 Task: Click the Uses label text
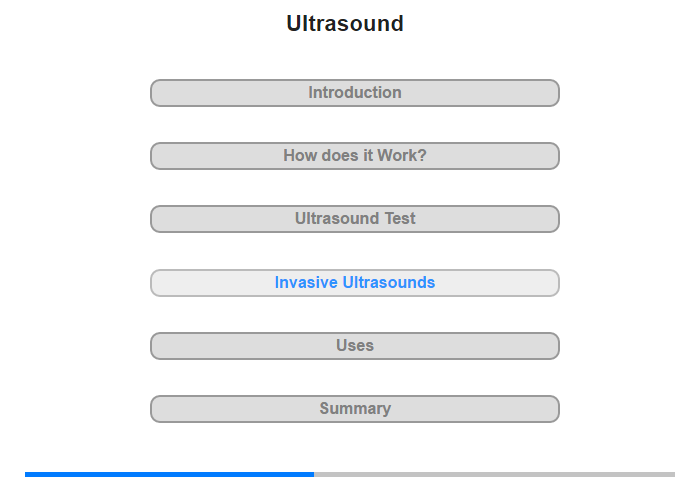pos(354,345)
